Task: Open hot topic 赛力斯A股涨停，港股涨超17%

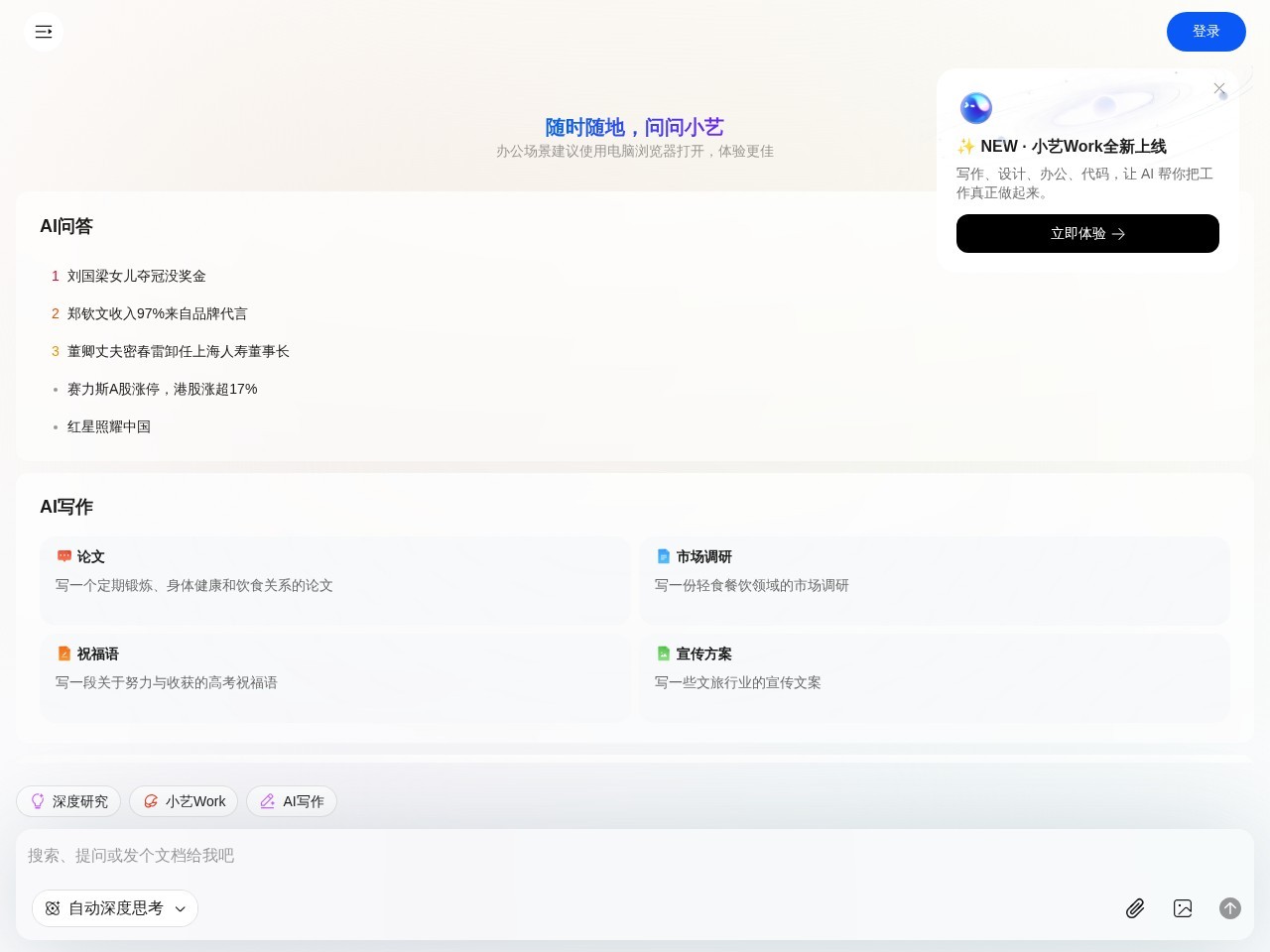Action: pos(163,389)
